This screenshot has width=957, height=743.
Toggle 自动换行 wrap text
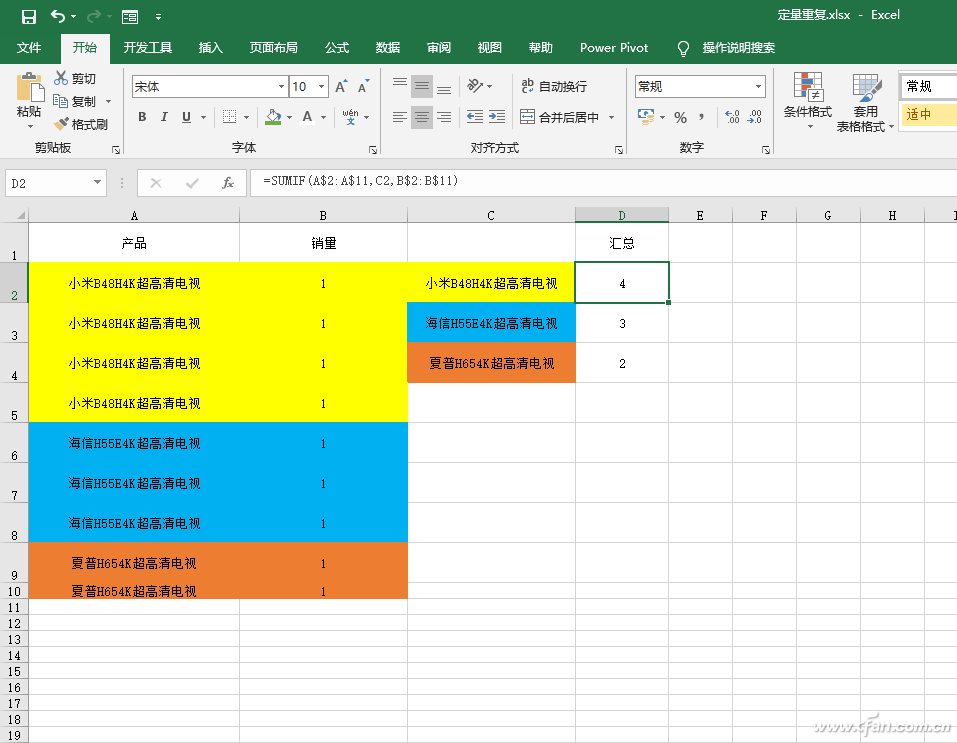(x=554, y=86)
